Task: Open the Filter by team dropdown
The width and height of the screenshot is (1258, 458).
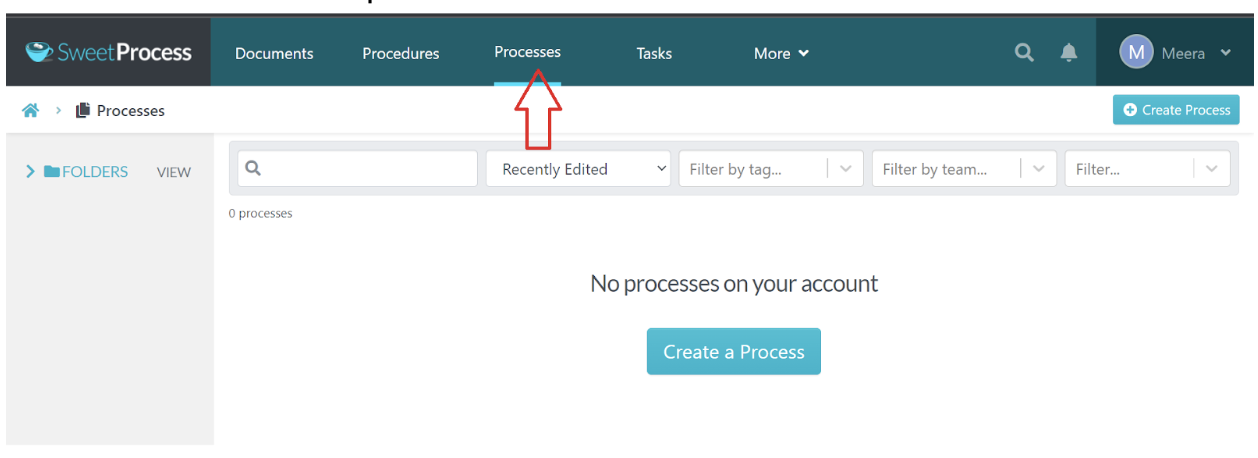Action: [x=962, y=170]
